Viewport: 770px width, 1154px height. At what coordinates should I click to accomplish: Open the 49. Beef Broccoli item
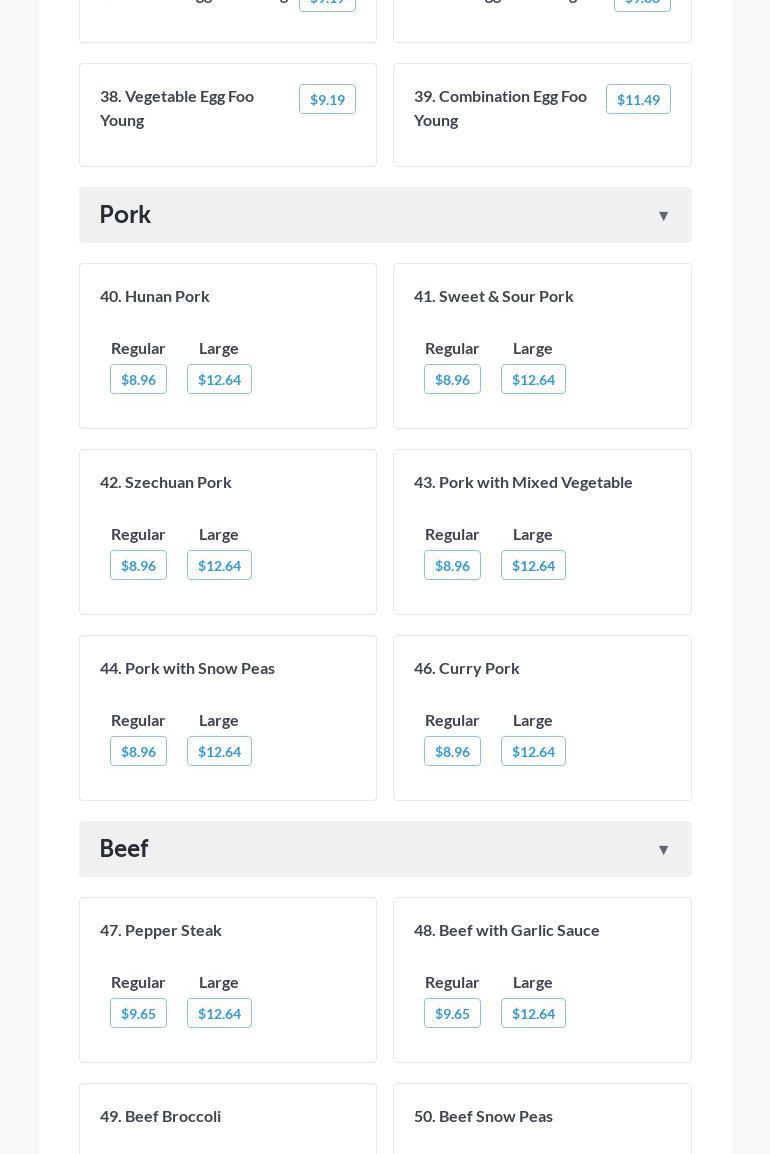tap(161, 1116)
